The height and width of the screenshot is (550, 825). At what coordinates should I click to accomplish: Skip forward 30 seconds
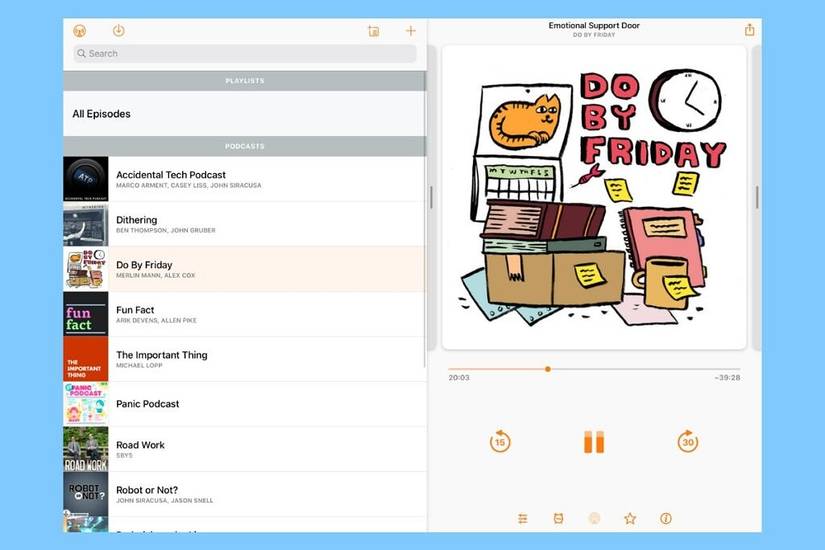click(688, 442)
